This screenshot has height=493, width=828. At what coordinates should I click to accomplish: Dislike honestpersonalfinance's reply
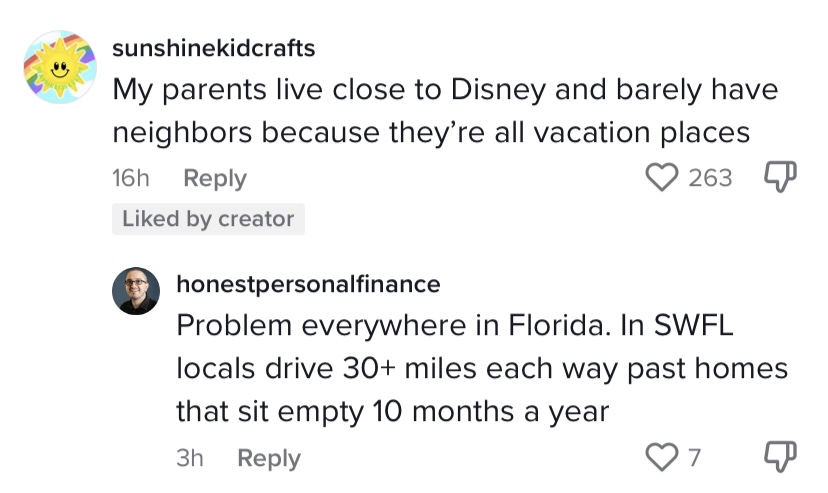tap(780, 457)
